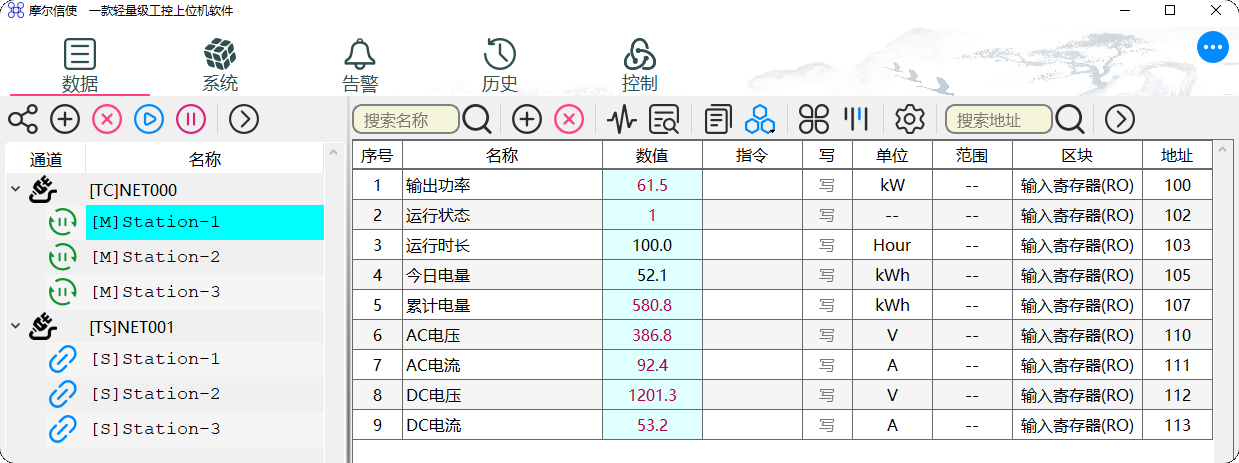This screenshot has height=463, width=1239.
Task: Select [M]Station-2 device
Action: (x=205, y=257)
